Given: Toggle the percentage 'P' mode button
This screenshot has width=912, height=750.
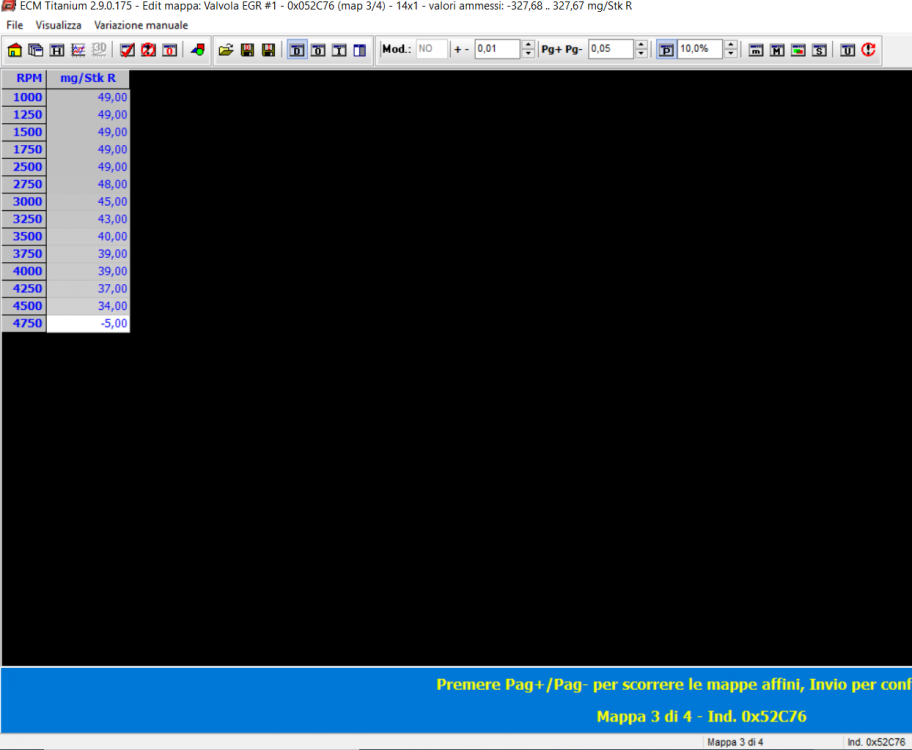Looking at the screenshot, I should point(666,49).
